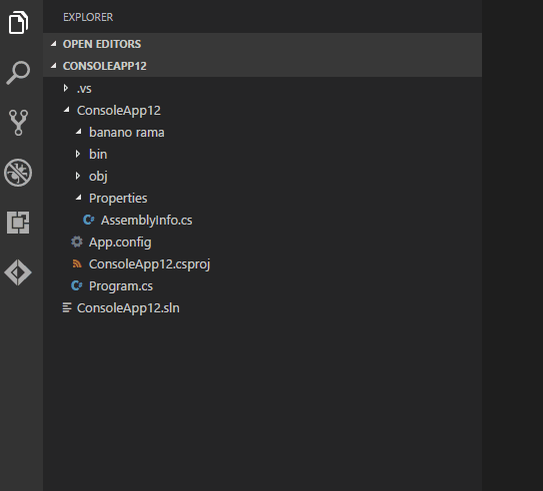
Task: Open the Explorer view icon
Action: (18, 23)
